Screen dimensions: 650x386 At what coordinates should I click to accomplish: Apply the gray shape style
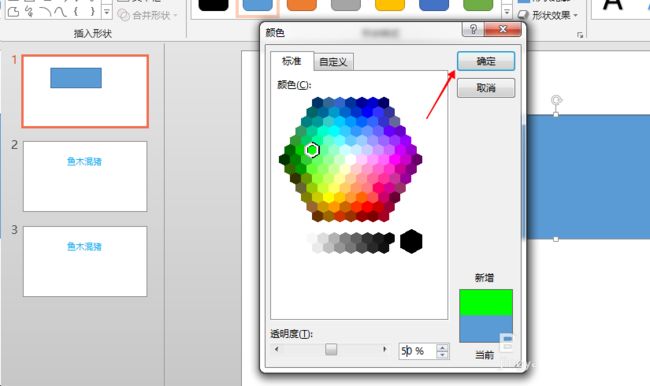coord(346,5)
